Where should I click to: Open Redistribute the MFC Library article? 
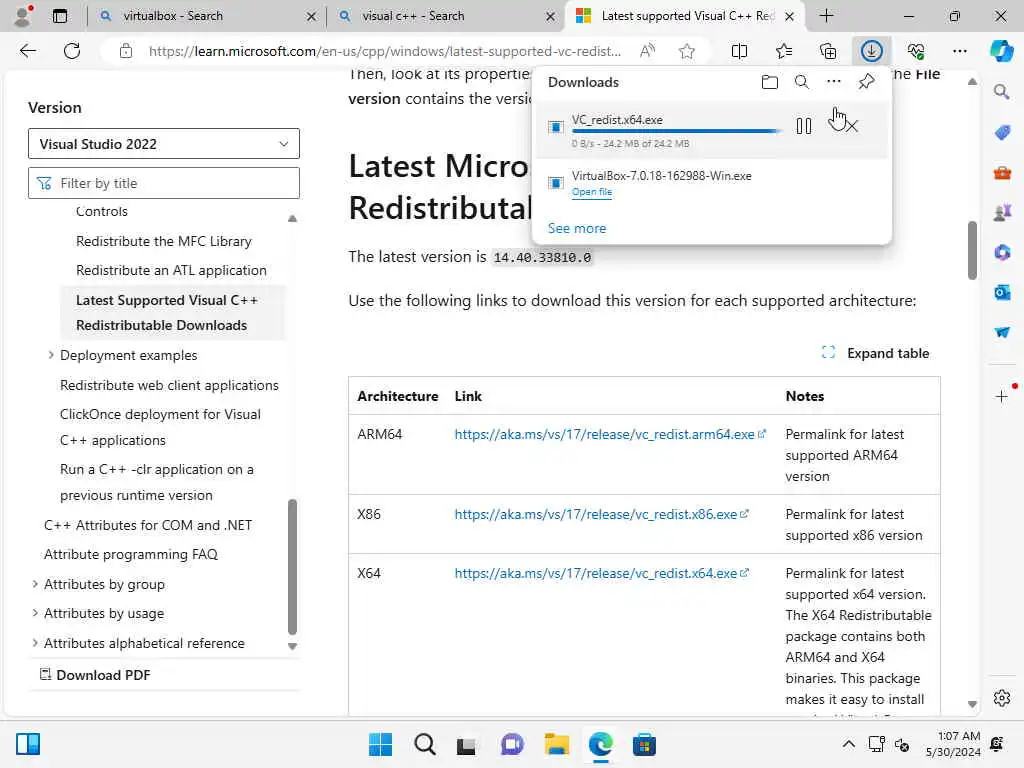pyautogui.click(x=163, y=241)
